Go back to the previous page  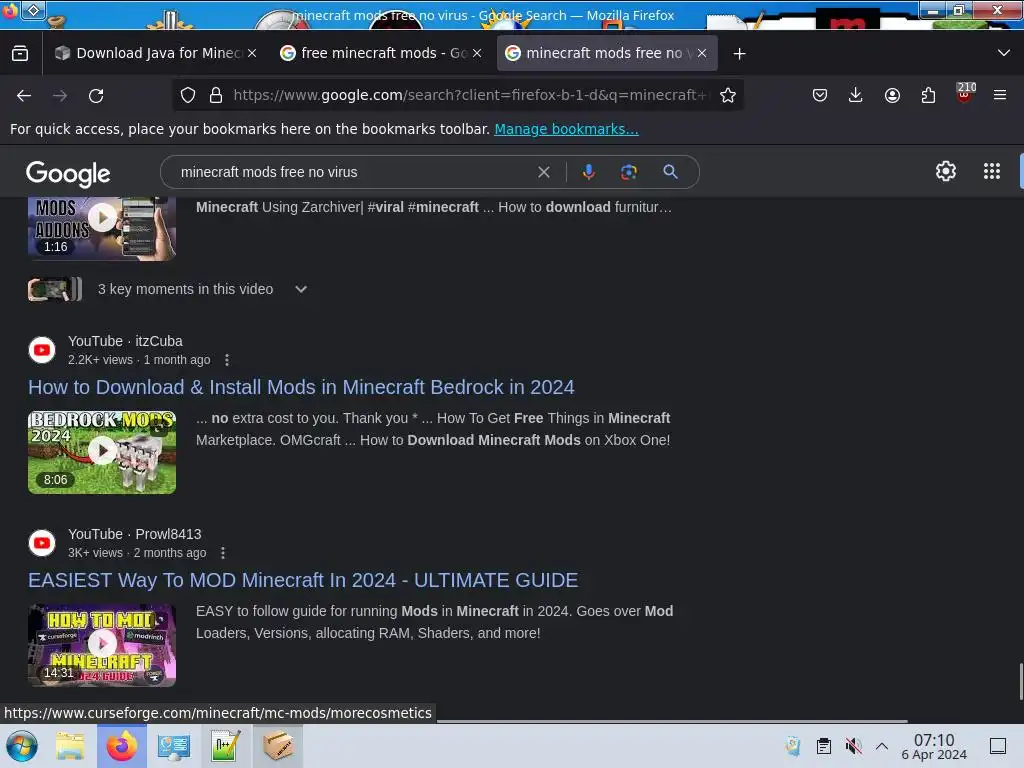[24, 96]
